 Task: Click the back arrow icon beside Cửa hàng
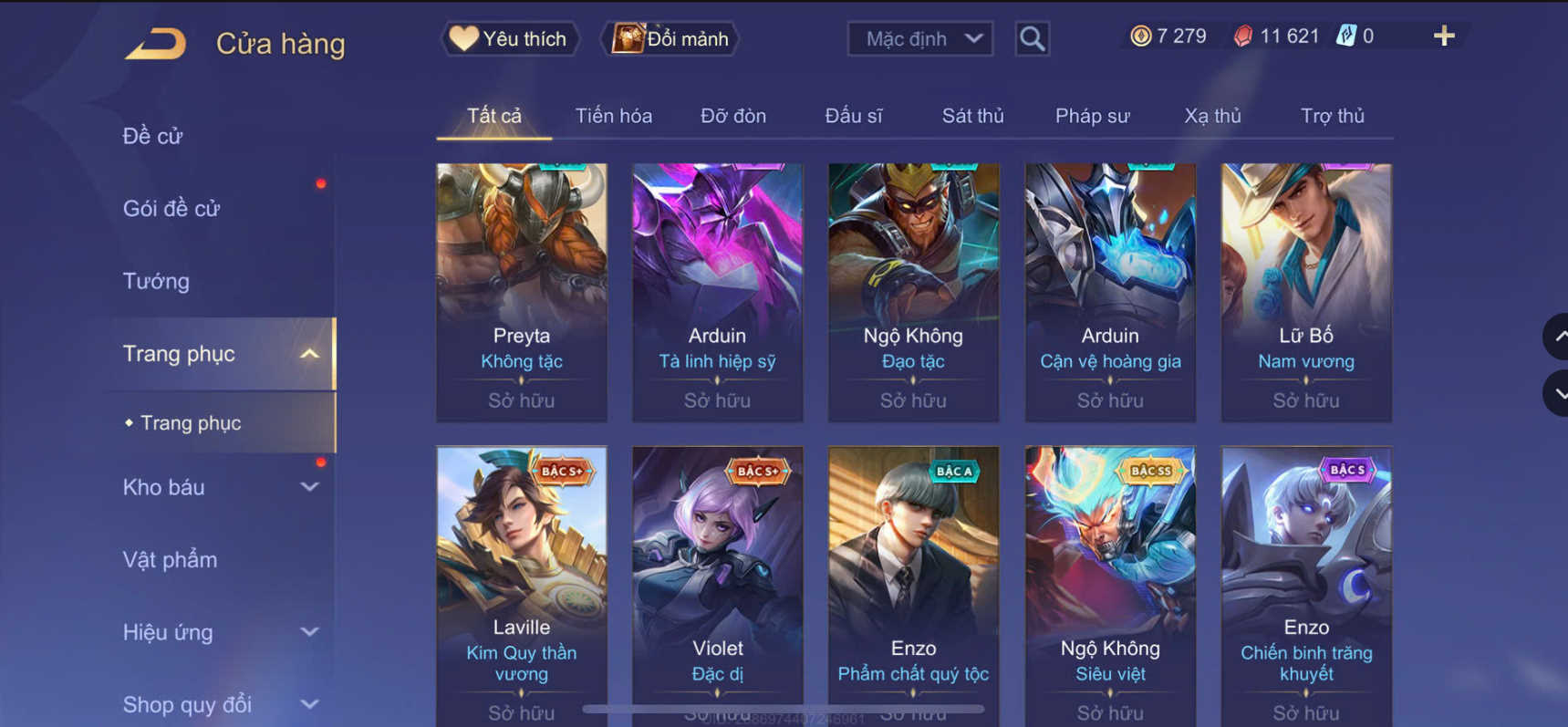click(155, 43)
